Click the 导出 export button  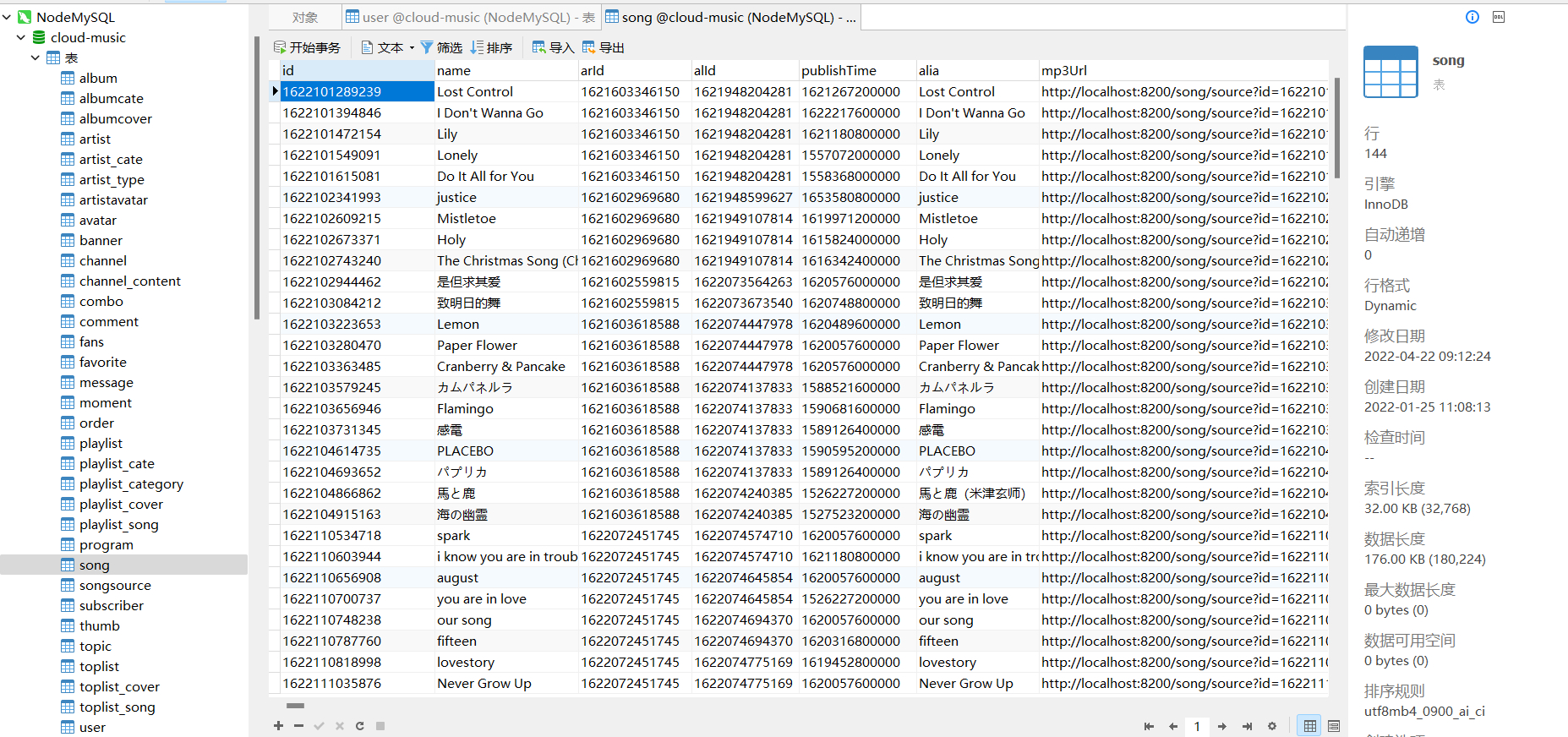(603, 47)
